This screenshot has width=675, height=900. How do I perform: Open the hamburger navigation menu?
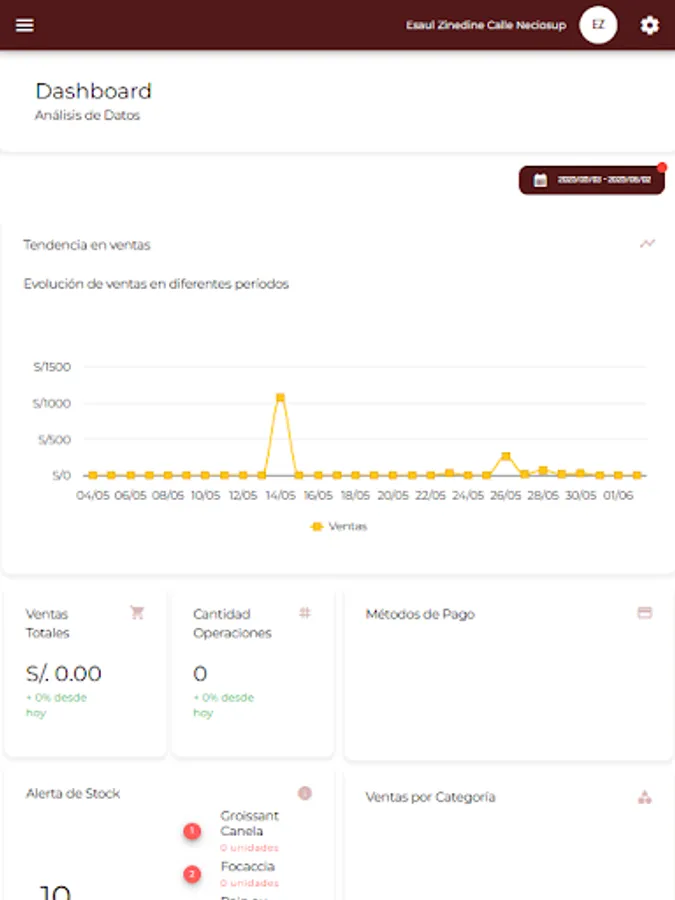coord(25,25)
